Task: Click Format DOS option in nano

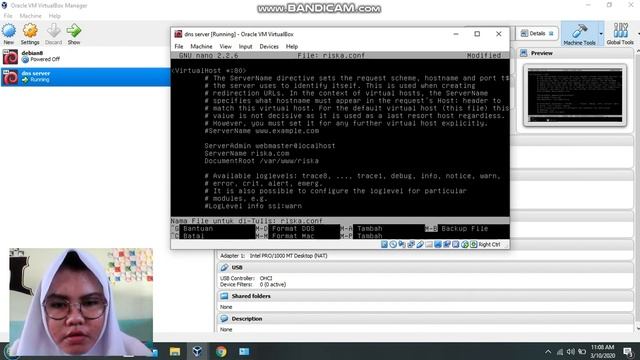Action: pyautogui.click(x=293, y=228)
